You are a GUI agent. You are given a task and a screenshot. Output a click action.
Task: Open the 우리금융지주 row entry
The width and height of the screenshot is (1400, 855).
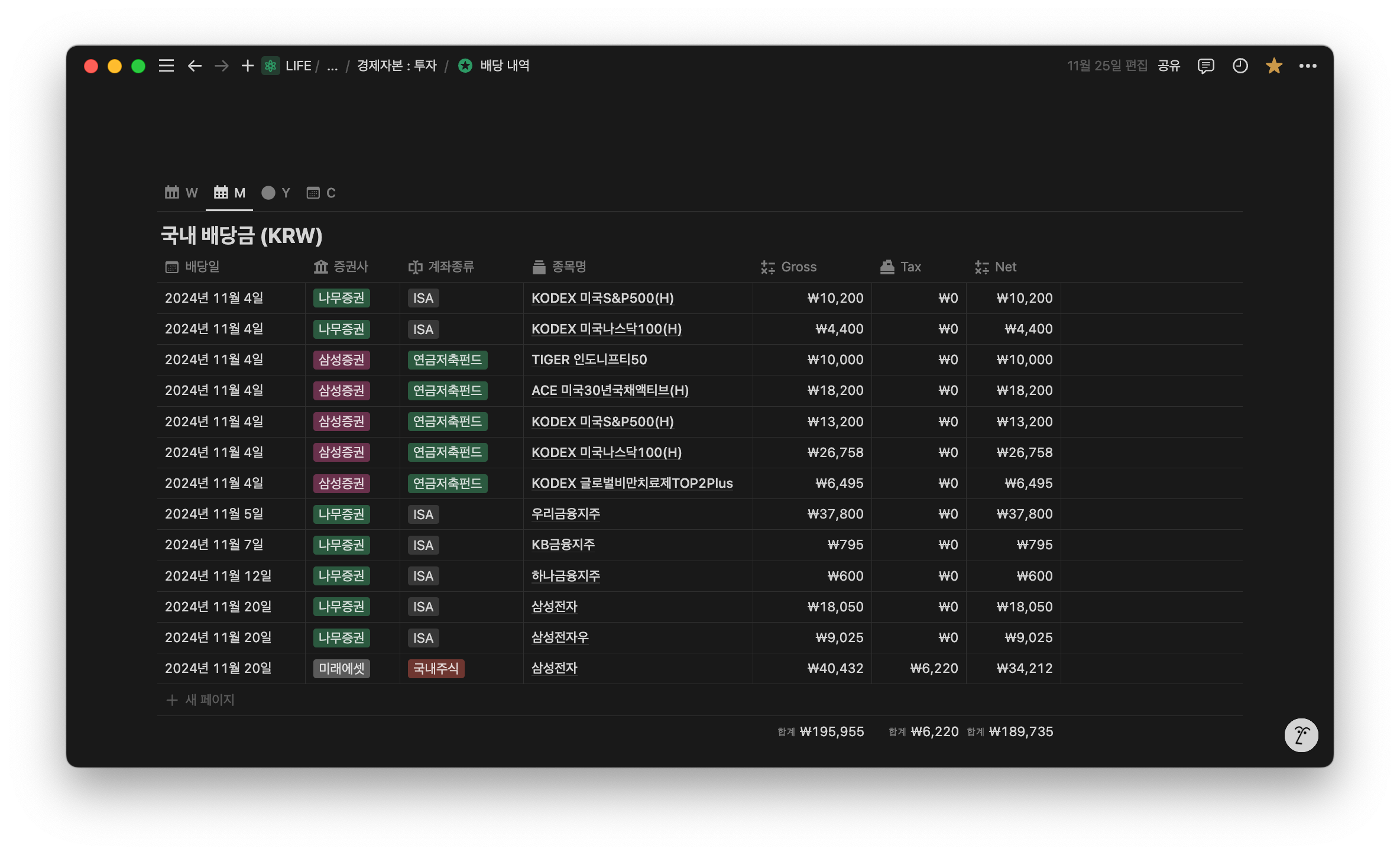tap(565, 514)
